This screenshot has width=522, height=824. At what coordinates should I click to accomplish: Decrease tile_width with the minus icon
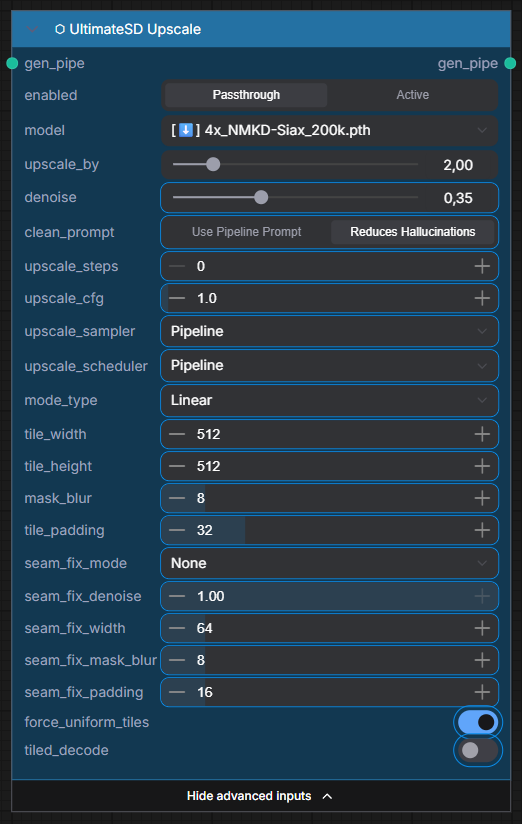[177, 435]
